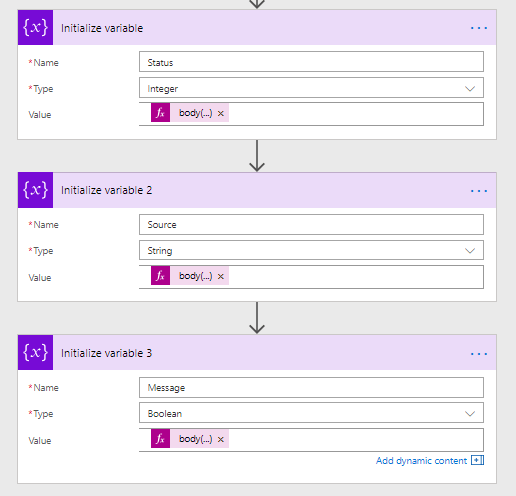This screenshot has height=496, width=516.
Task: Open the ellipsis menu for Initialize variable 2
Action: coord(479,191)
